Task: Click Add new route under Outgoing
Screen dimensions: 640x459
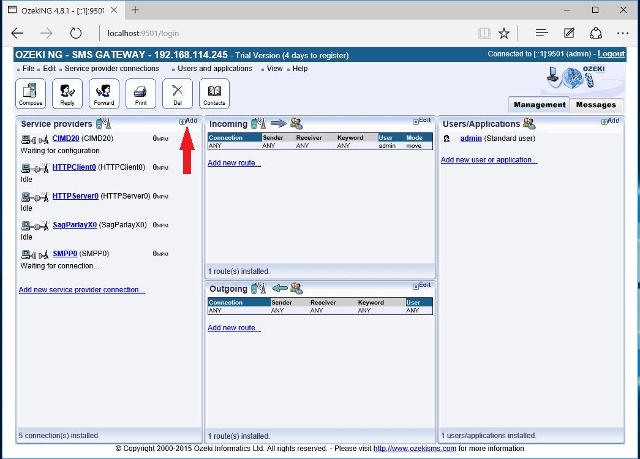Action: pyautogui.click(x=234, y=328)
